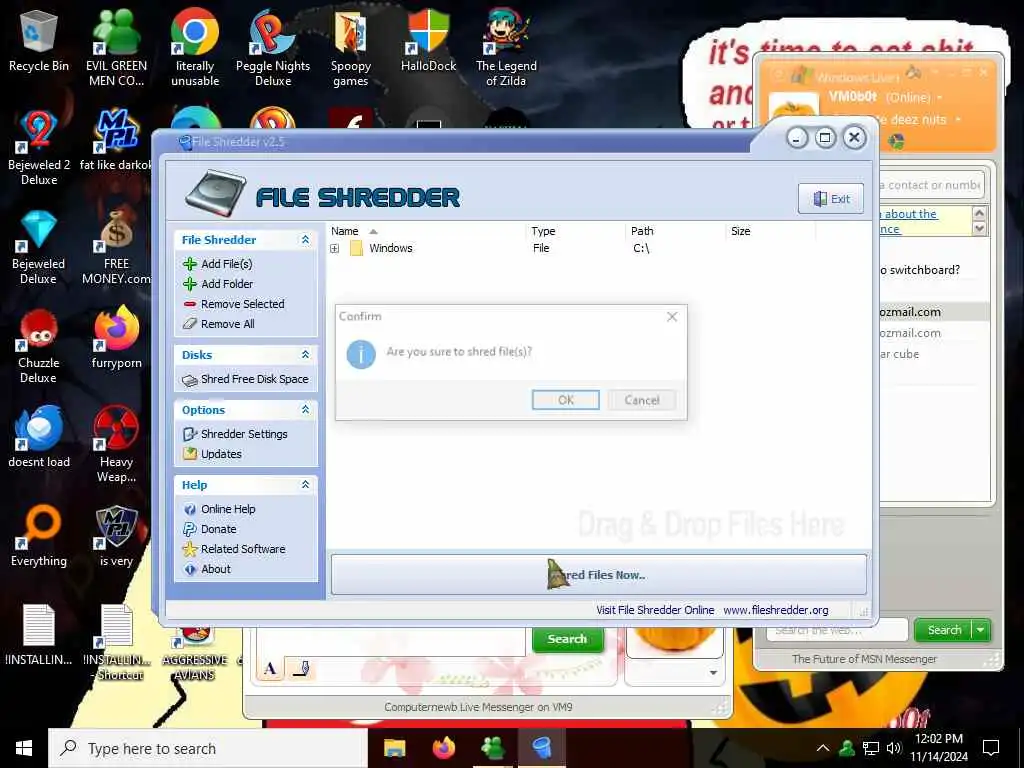The height and width of the screenshot is (768, 1024).
Task: Open The Legend of Zilda icon
Action: (506, 47)
